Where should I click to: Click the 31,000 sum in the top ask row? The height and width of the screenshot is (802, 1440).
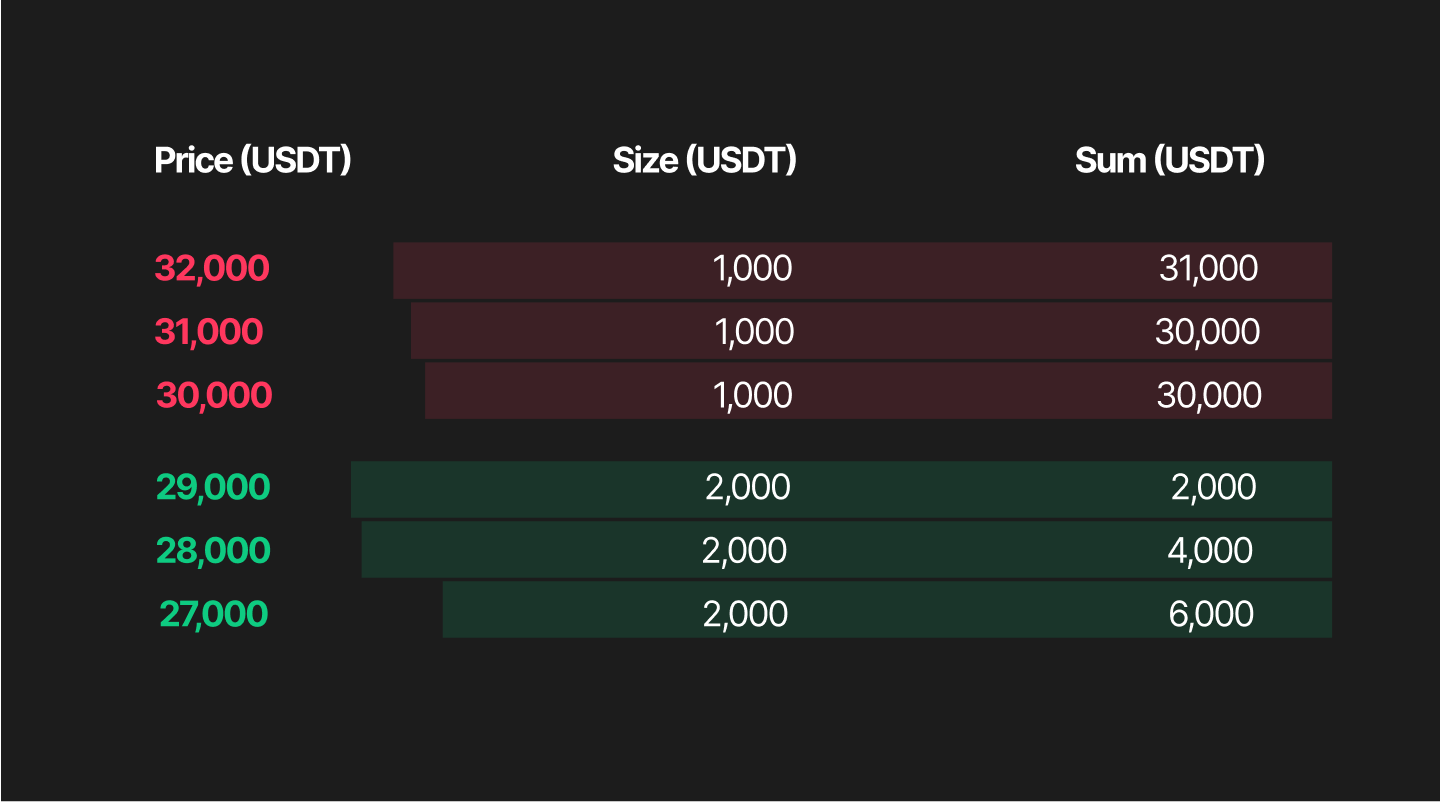pos(1209,269)
